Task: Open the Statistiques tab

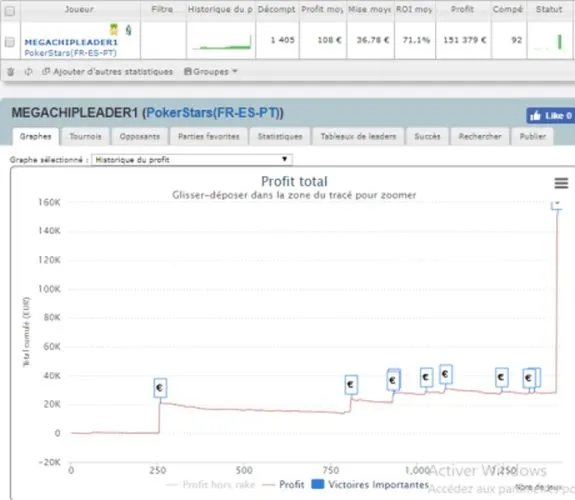Action: [280, 136]
